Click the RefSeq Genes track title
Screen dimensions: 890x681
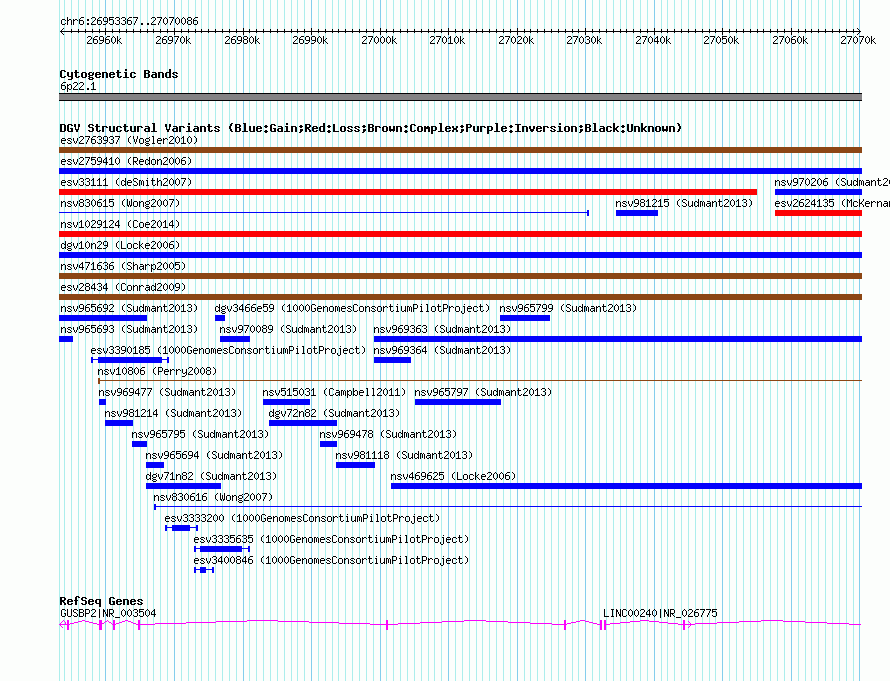(102, 601)
